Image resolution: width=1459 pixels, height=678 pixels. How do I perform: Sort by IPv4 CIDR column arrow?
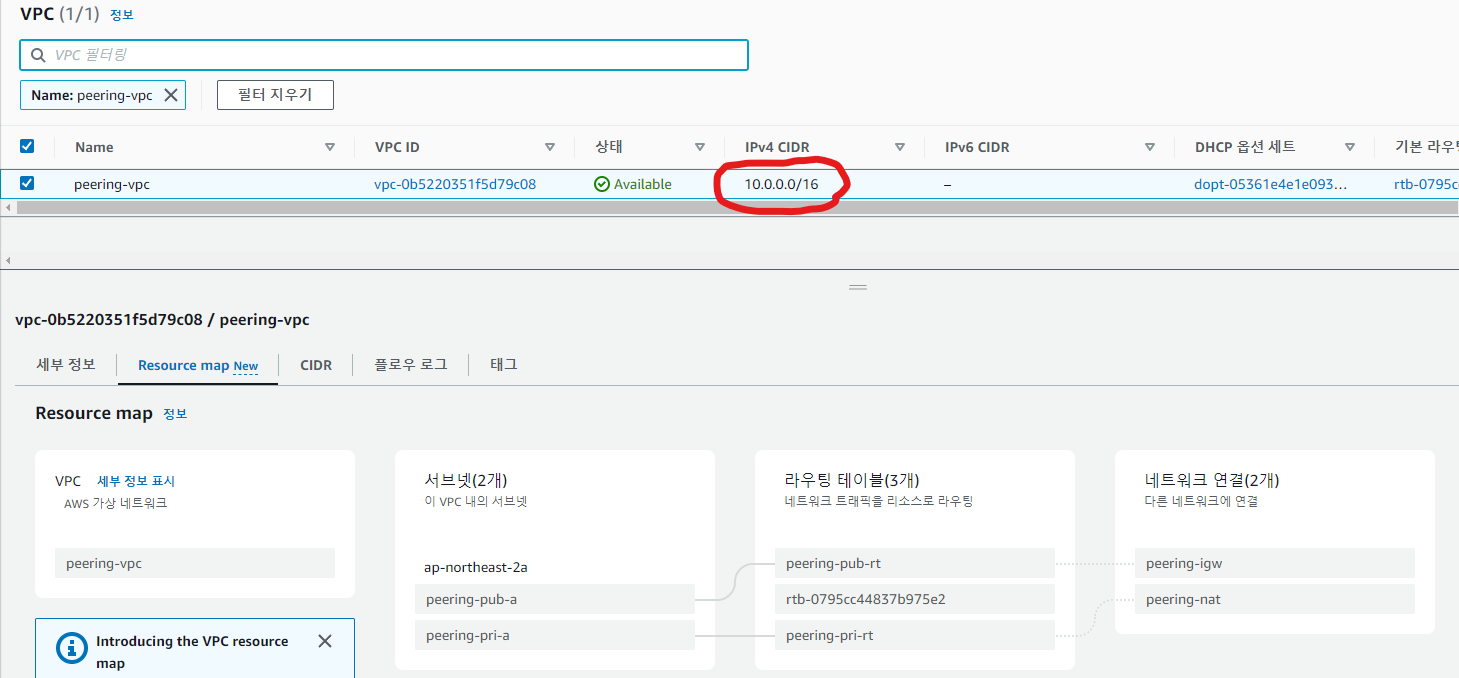coord(900,147)
